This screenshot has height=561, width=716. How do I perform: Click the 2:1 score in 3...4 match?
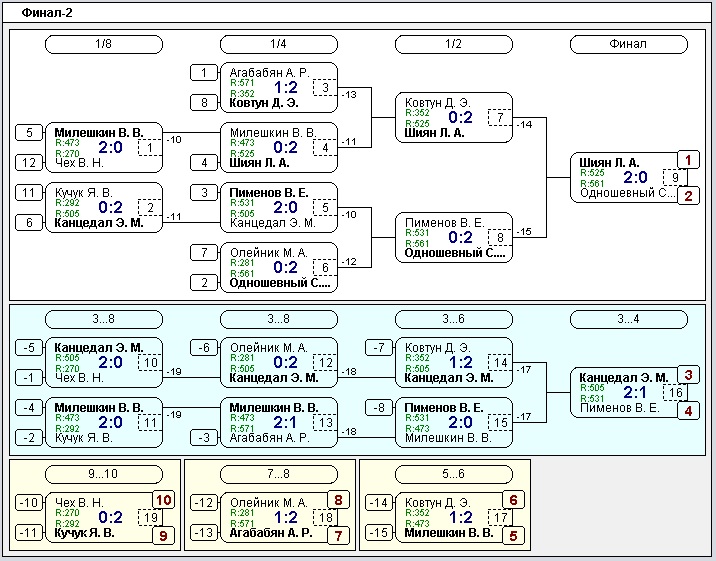click(x=635, y=392)
